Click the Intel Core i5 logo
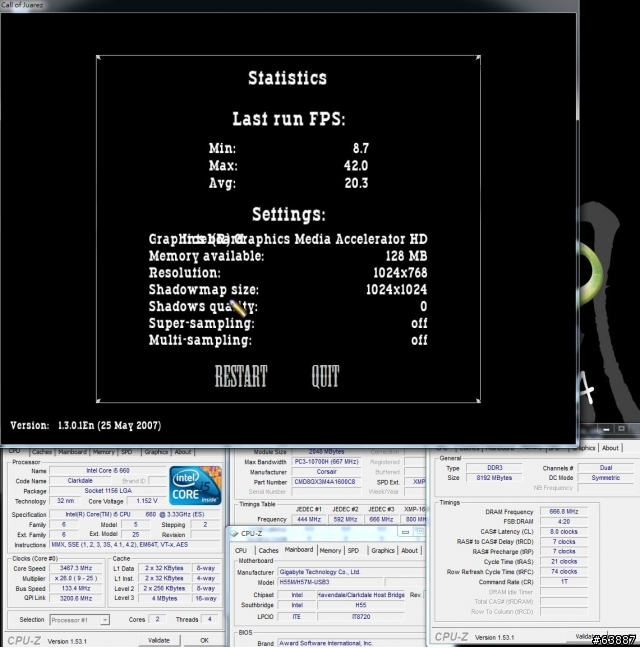Image resolution: width=640 pixels, height=648 pixels. (x=195, y=485)
